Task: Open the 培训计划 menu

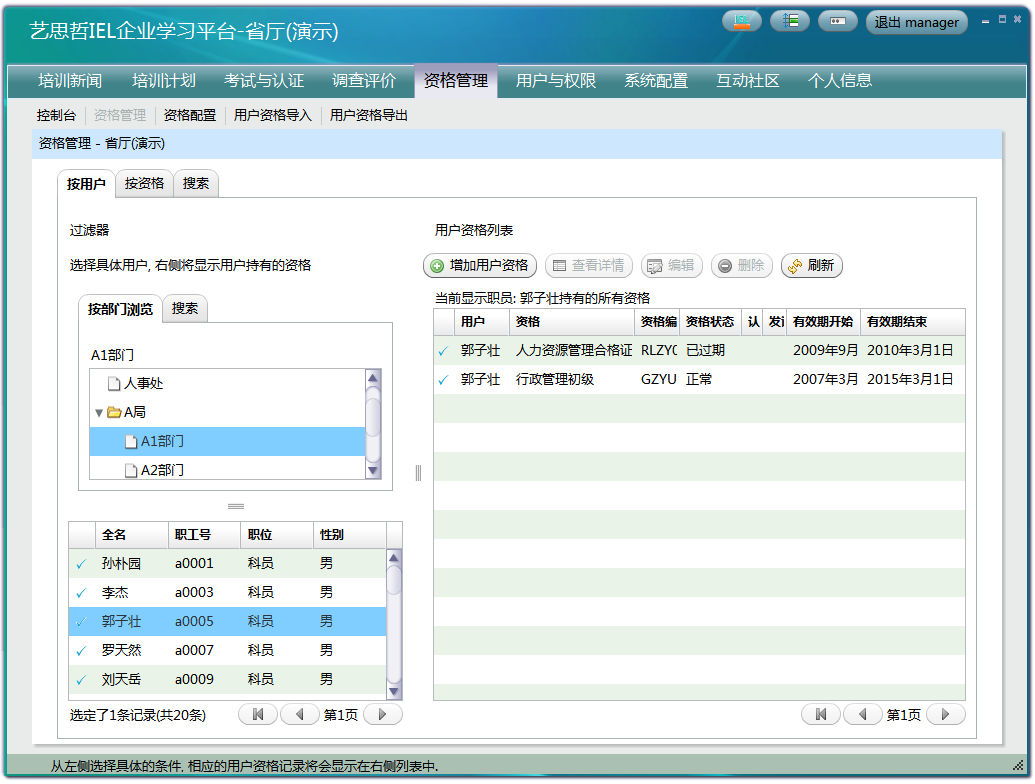Action: [x=164, y=81]
